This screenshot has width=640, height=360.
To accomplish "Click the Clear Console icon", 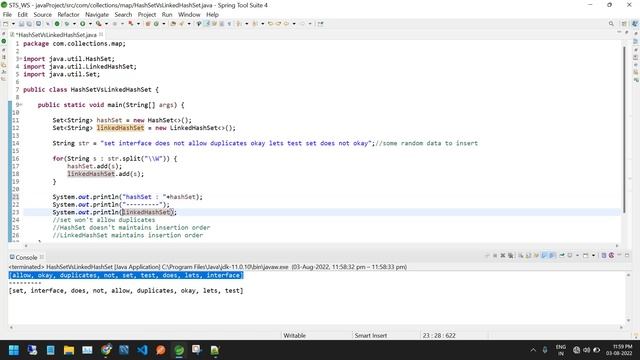I will [x=521, y=256].
